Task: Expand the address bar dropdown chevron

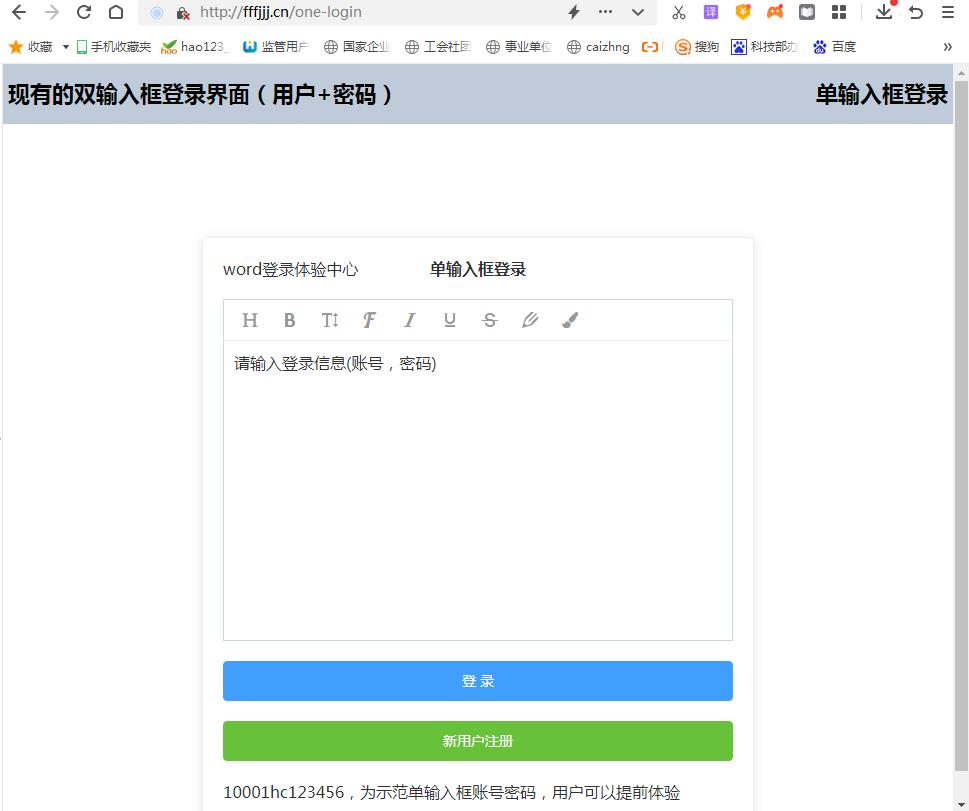Action: pyautogui.click(x=638, y=12)
